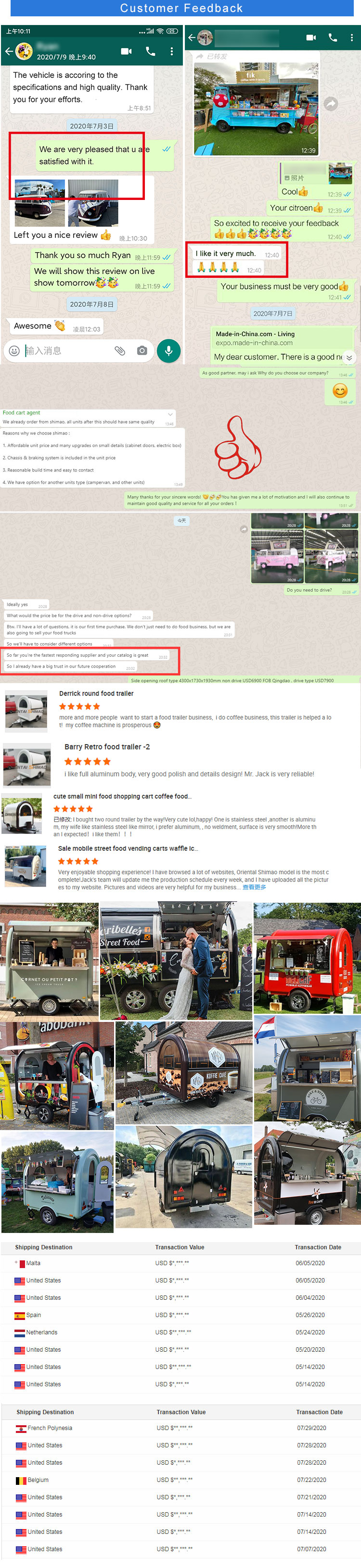Open Derrick round food trailer thumbnail
Viewport: 361px width, 1568px height.
(x=26, y=710)
